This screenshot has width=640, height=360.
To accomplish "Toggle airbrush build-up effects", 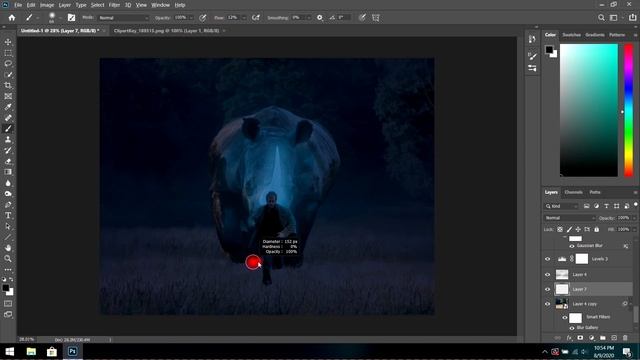I will tap(256, 18).
